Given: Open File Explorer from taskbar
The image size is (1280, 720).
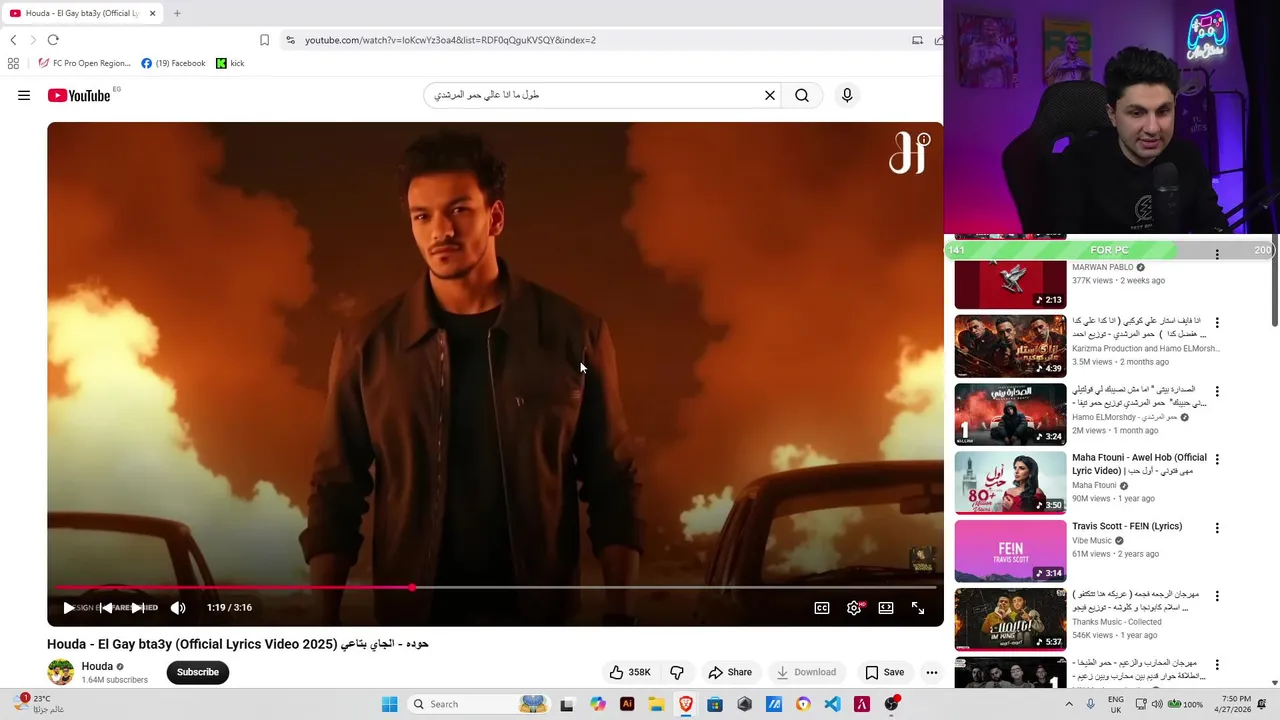Looking at the screenshot, I should [656, 704].
